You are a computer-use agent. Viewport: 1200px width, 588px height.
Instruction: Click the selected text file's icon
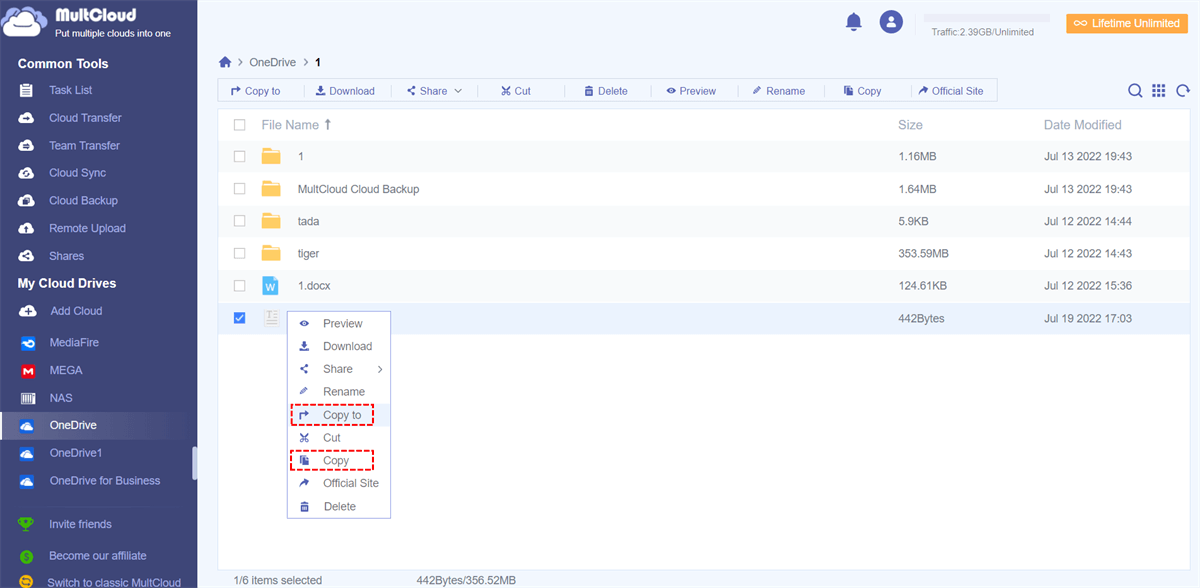(x=271, y=318)
